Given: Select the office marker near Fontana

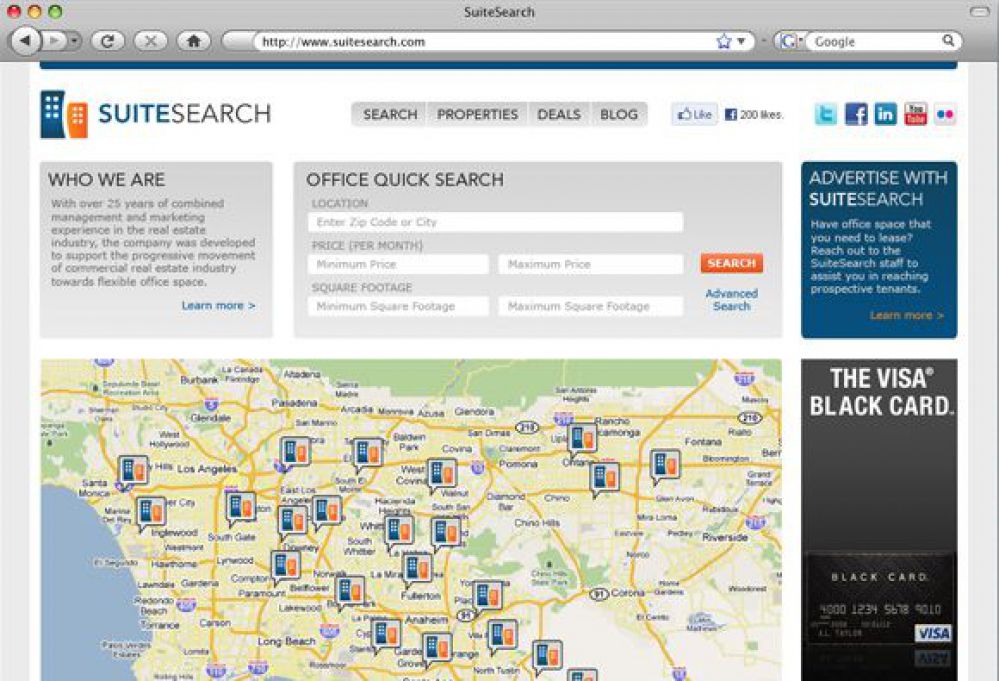Looking at the screenshot, I should [665, 467].
